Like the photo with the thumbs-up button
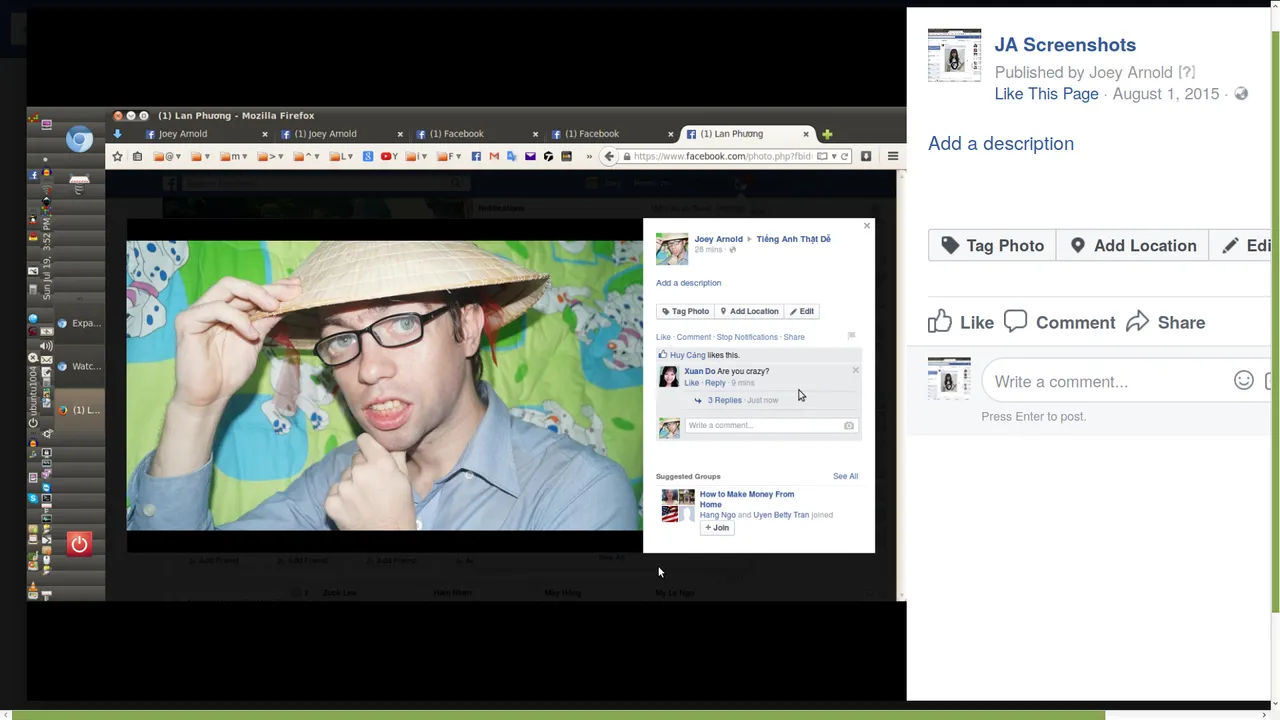 [961, 322]
